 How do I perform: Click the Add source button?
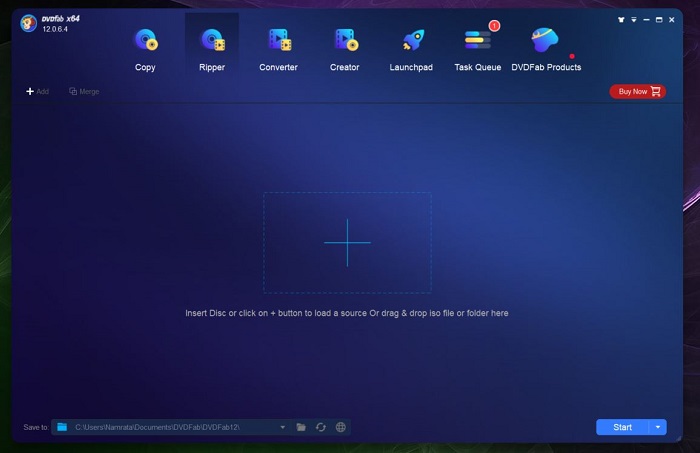38,91
